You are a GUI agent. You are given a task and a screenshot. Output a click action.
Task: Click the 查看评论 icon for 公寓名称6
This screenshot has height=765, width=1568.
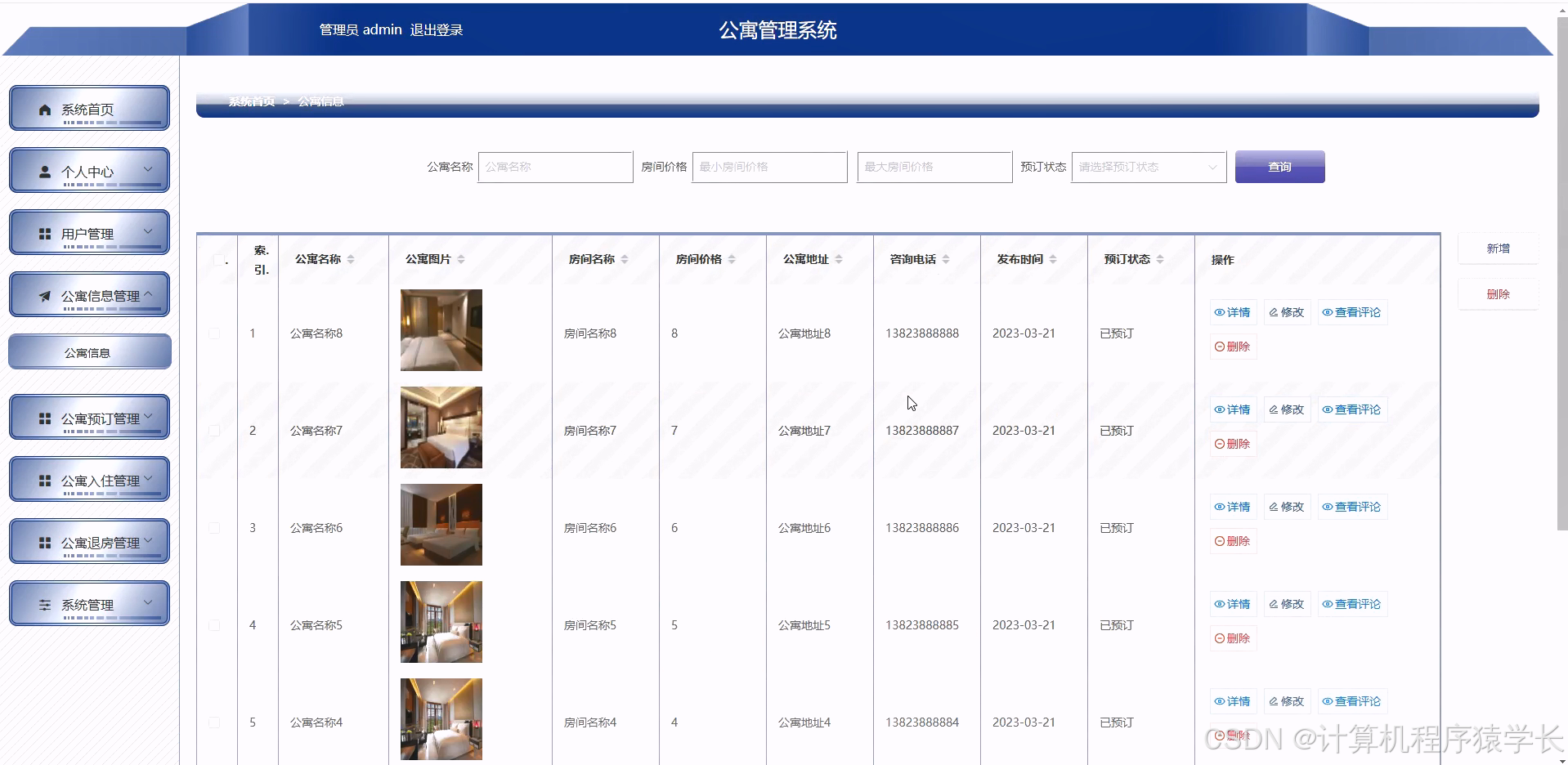pyautogui.click(x=1329, y=506)
